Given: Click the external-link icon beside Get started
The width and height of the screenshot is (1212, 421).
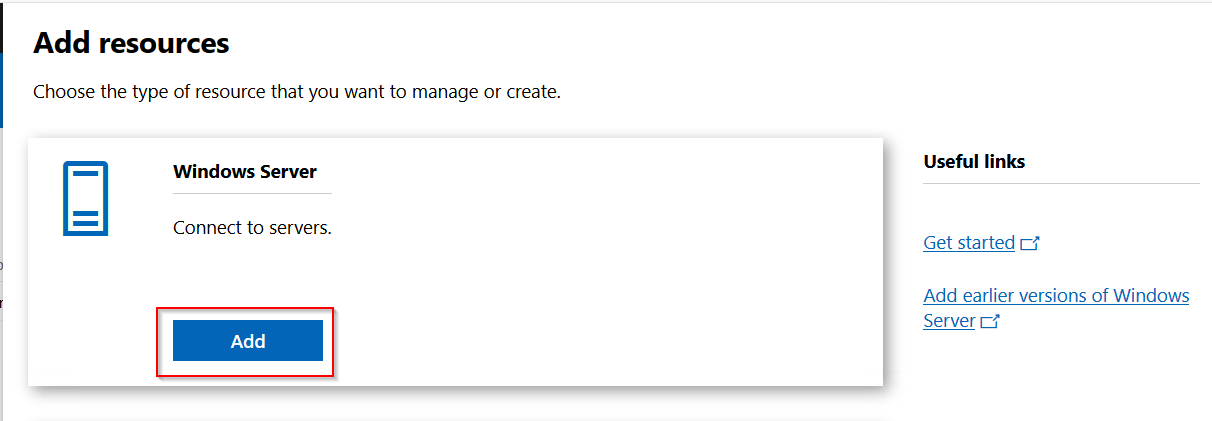Looking at the screenshot, I should tap(1030, 243).
